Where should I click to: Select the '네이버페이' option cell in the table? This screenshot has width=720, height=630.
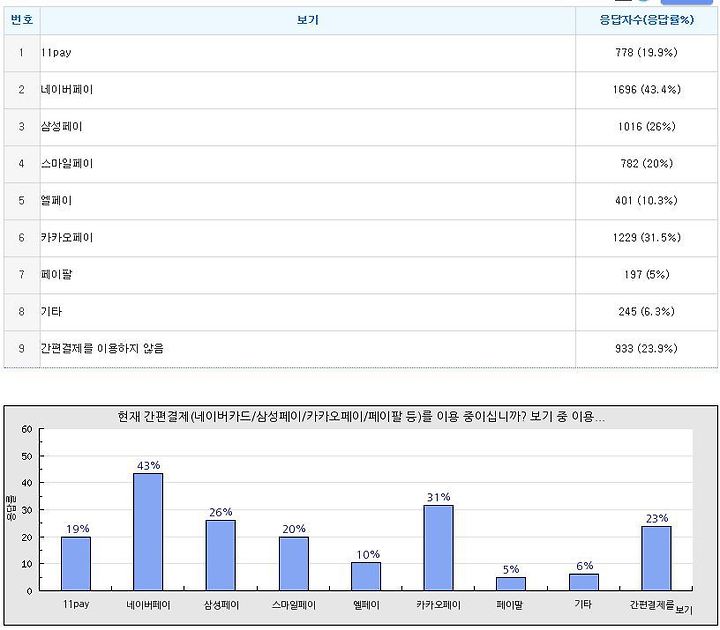click(308, 90)
